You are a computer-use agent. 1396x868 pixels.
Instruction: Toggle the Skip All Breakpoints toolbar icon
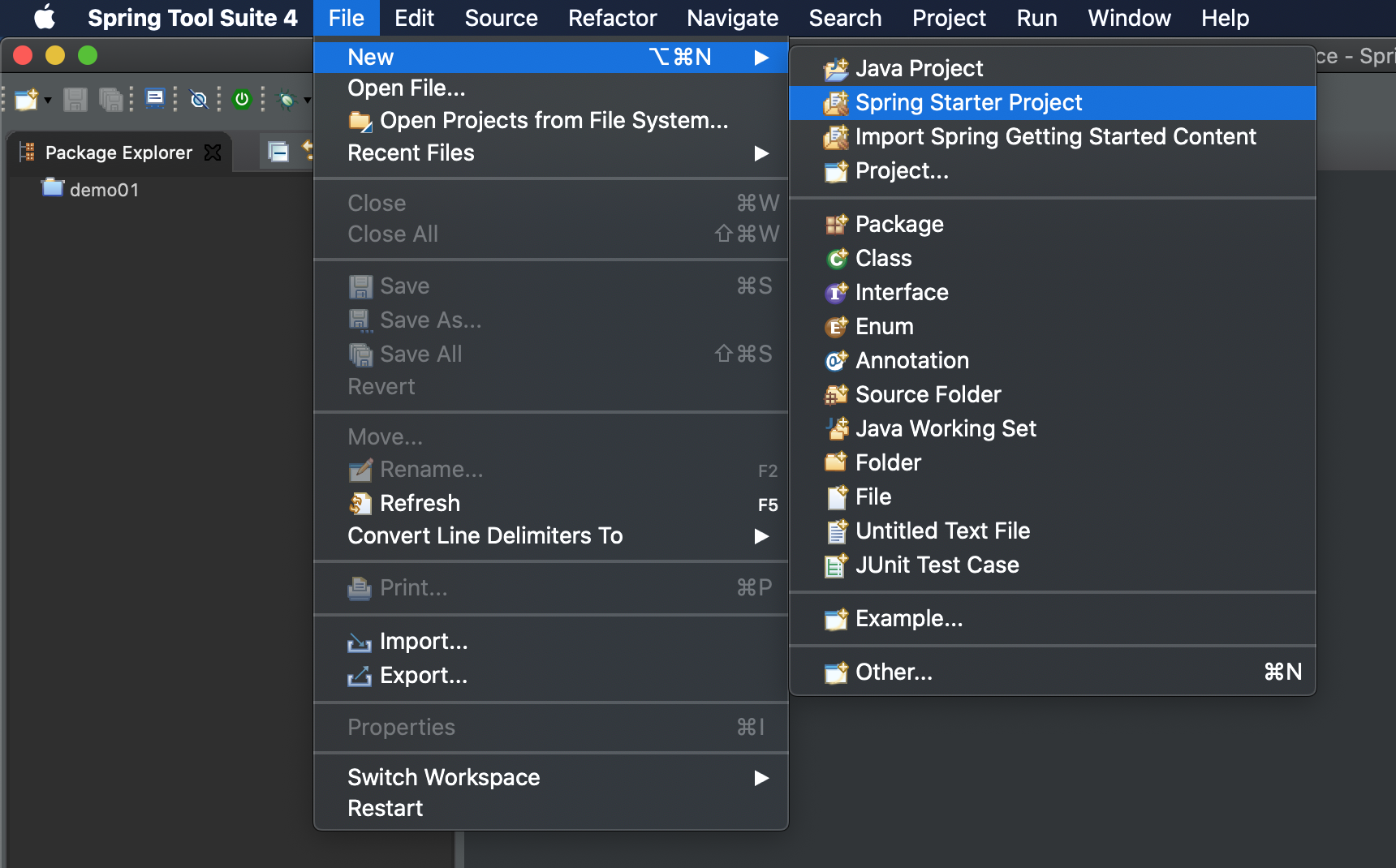[199, 100]
